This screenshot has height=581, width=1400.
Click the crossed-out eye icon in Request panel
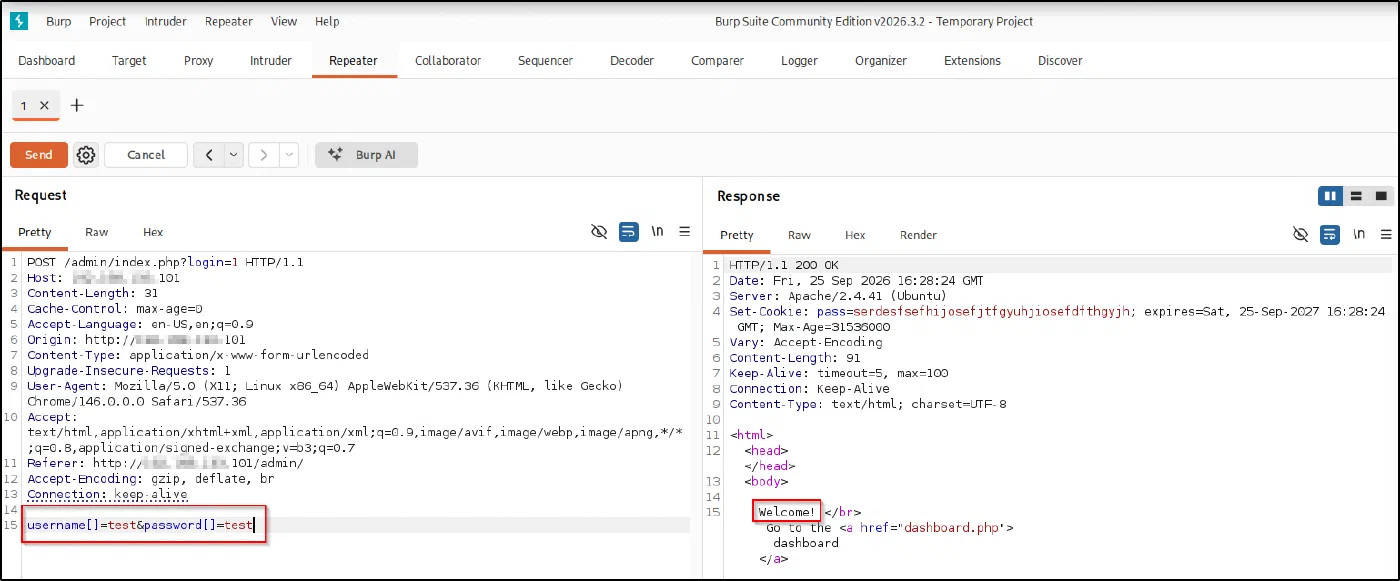[599, 232]
